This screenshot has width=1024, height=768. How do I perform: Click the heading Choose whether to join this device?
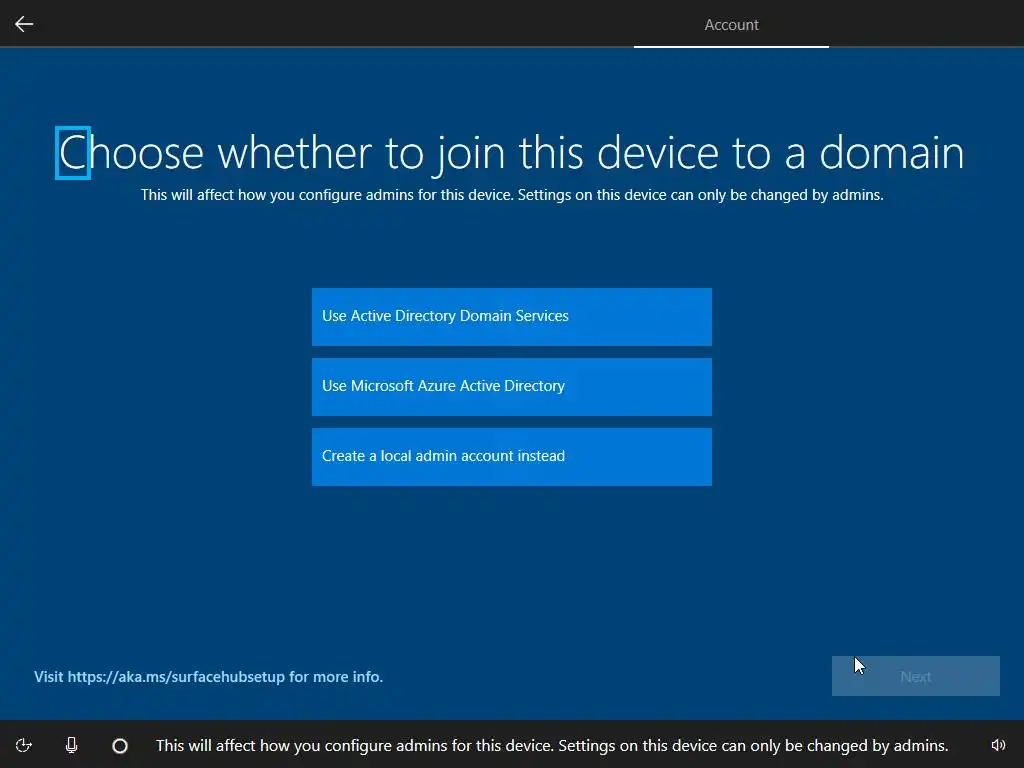(511, 153)
